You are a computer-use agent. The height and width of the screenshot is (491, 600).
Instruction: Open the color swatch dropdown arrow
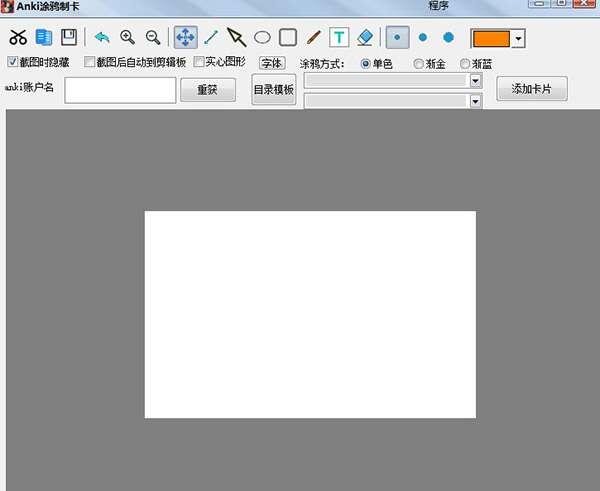[x=518, y=39]
